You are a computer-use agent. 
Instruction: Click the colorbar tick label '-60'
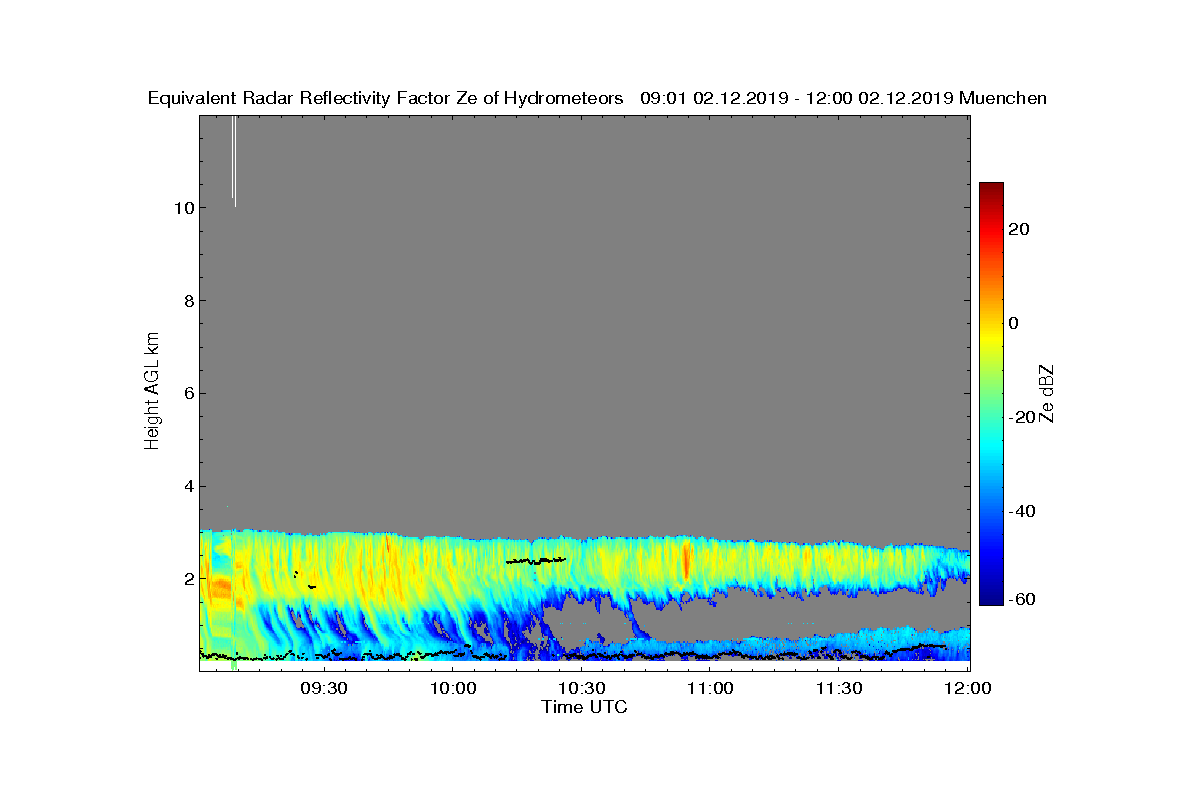[1022, 599]
